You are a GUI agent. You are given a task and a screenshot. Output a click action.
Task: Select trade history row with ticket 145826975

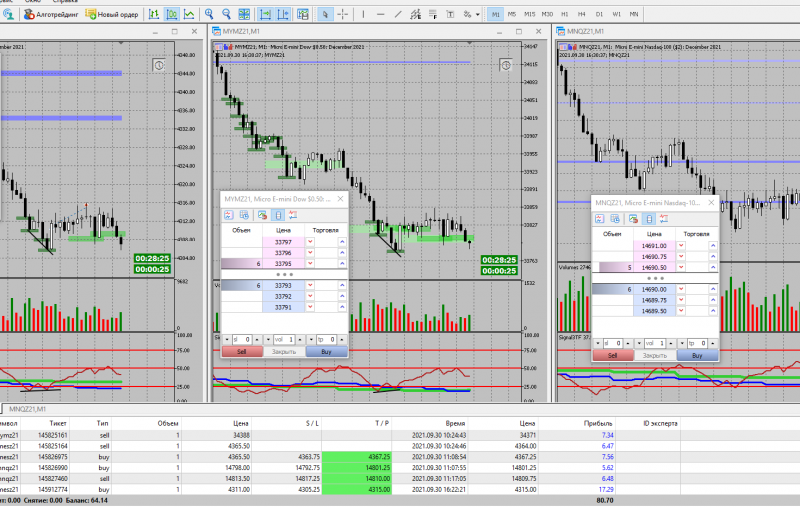pyautogui.click(x=399, y=457)
